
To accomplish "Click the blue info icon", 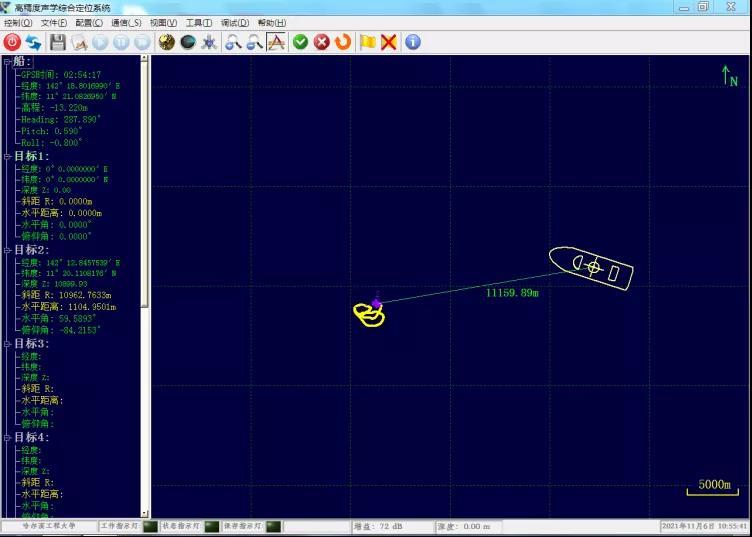I will 412,42.
